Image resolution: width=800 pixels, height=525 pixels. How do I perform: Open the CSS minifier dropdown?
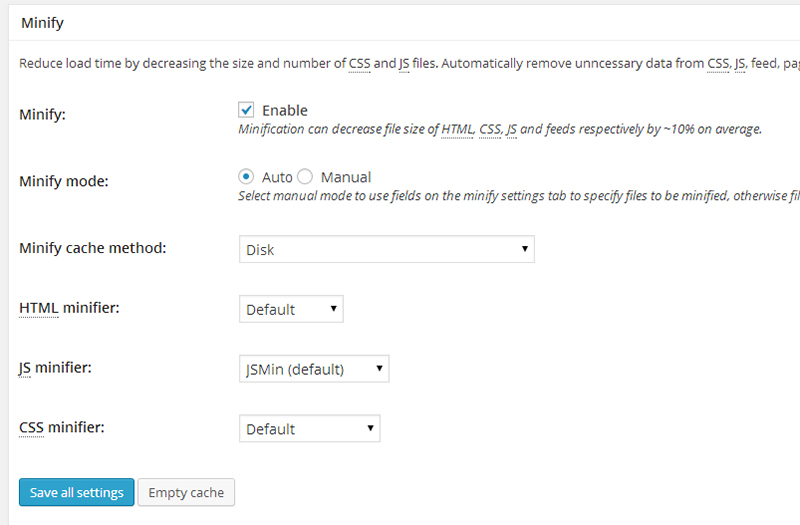309,429
